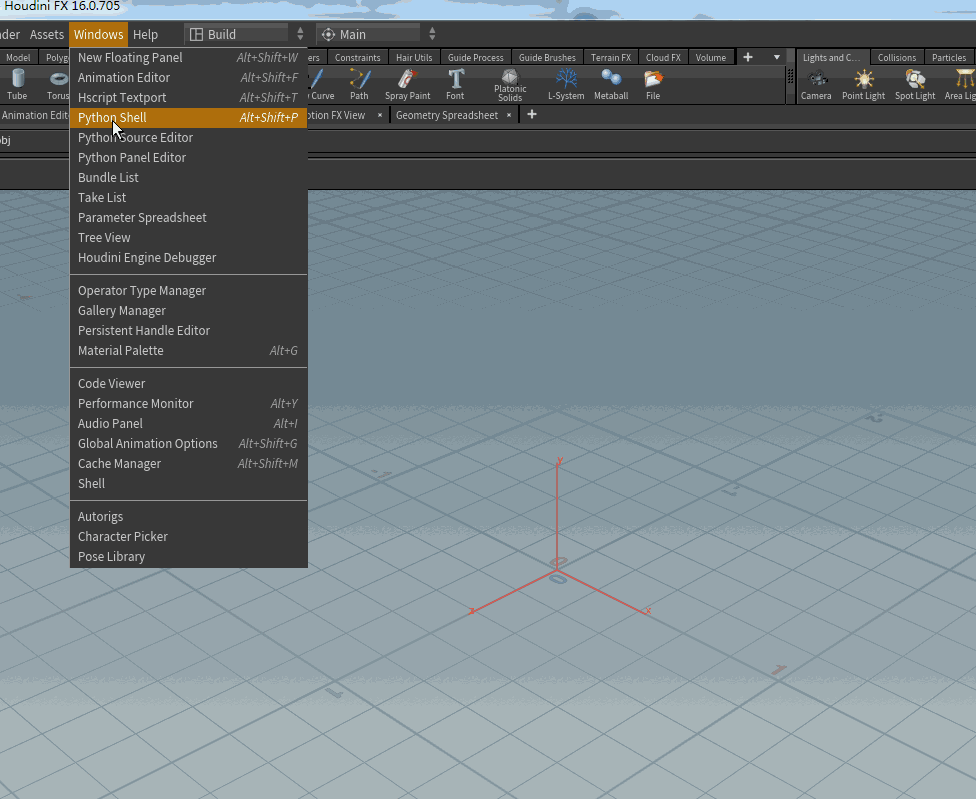
Task: Open the Build desktop dropdown
Action: 246,34
